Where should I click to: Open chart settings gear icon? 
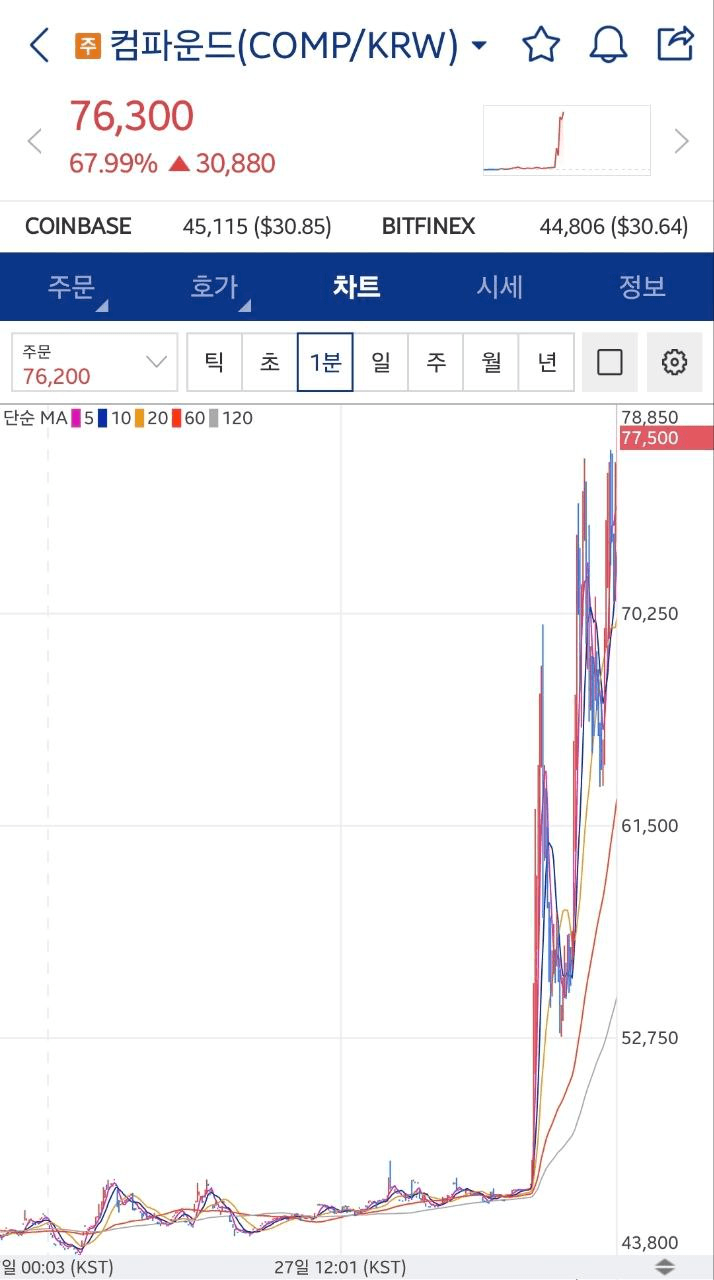click(675, 362)
